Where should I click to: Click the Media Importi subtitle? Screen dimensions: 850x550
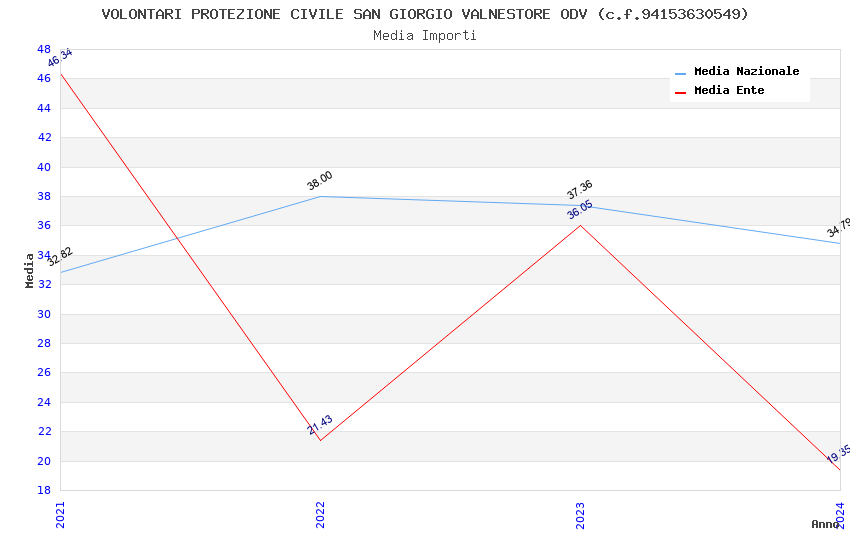[x=425, y=36]
